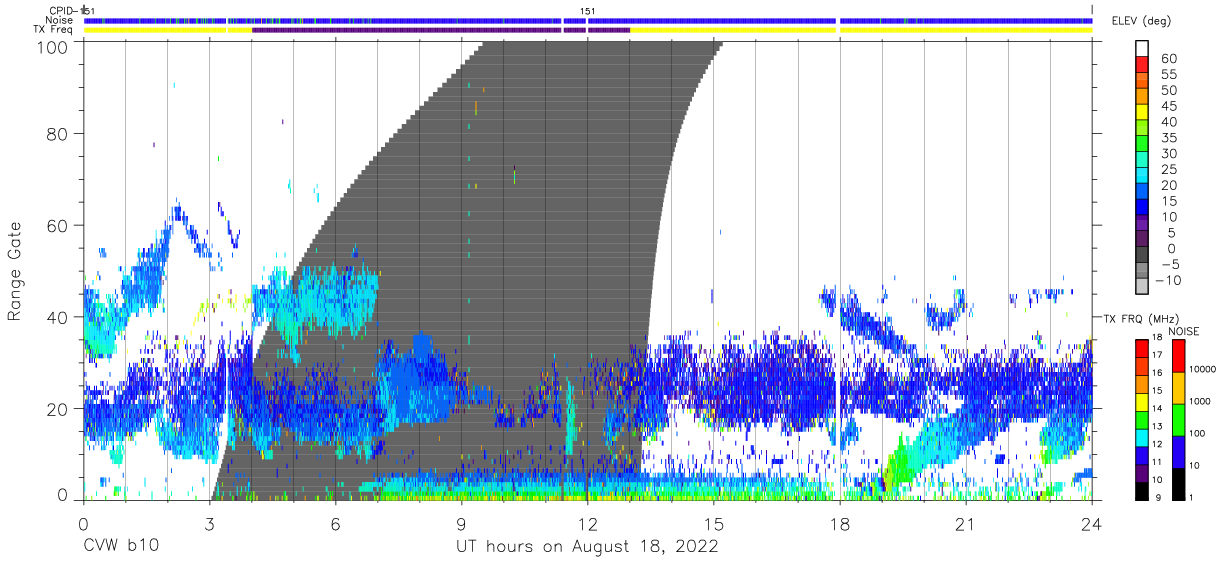Click the 3 tick on UT hours axis

209,524
